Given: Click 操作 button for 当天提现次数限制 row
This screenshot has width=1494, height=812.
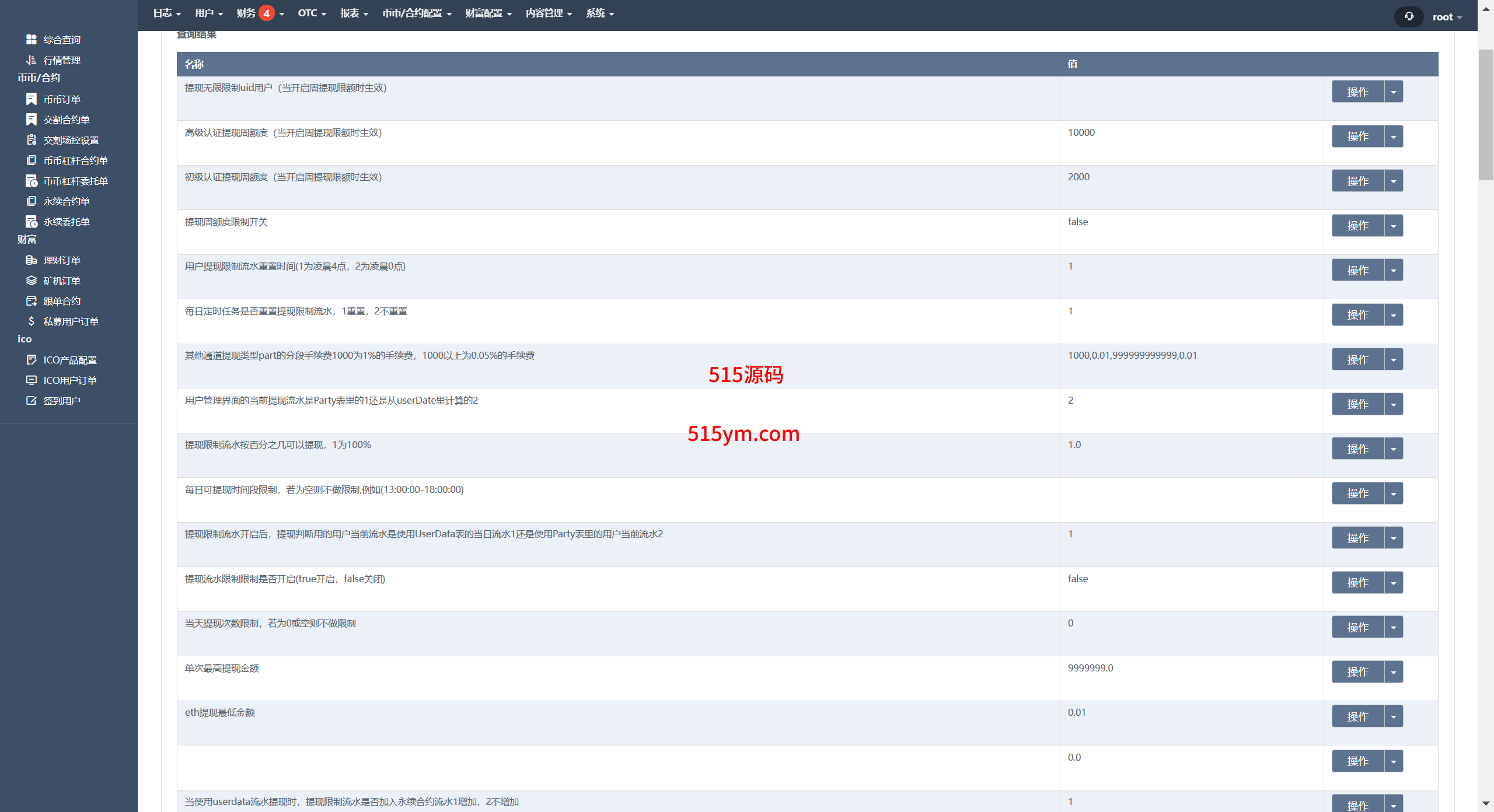Looking at the screenshot, I should click(x=1357, y=627).
